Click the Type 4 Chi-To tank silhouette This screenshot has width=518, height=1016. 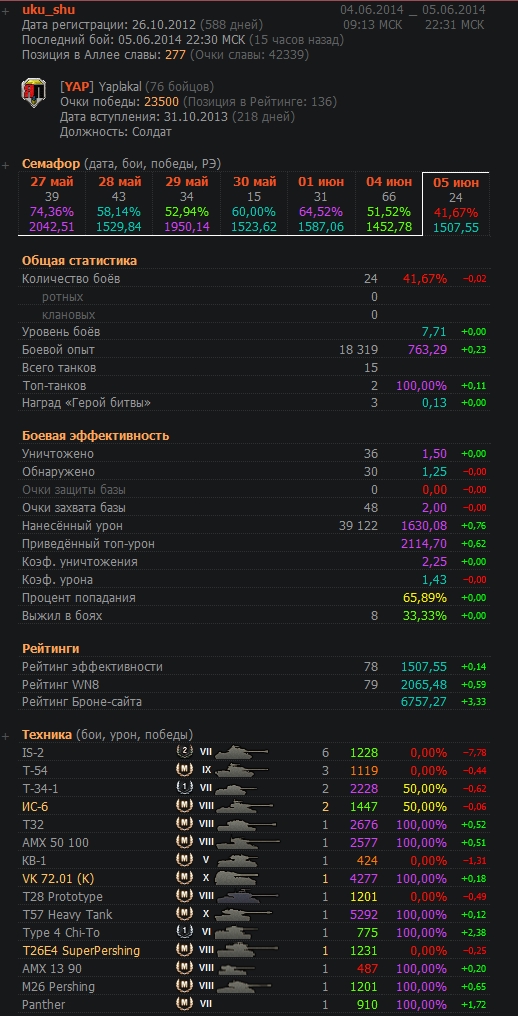237,933
